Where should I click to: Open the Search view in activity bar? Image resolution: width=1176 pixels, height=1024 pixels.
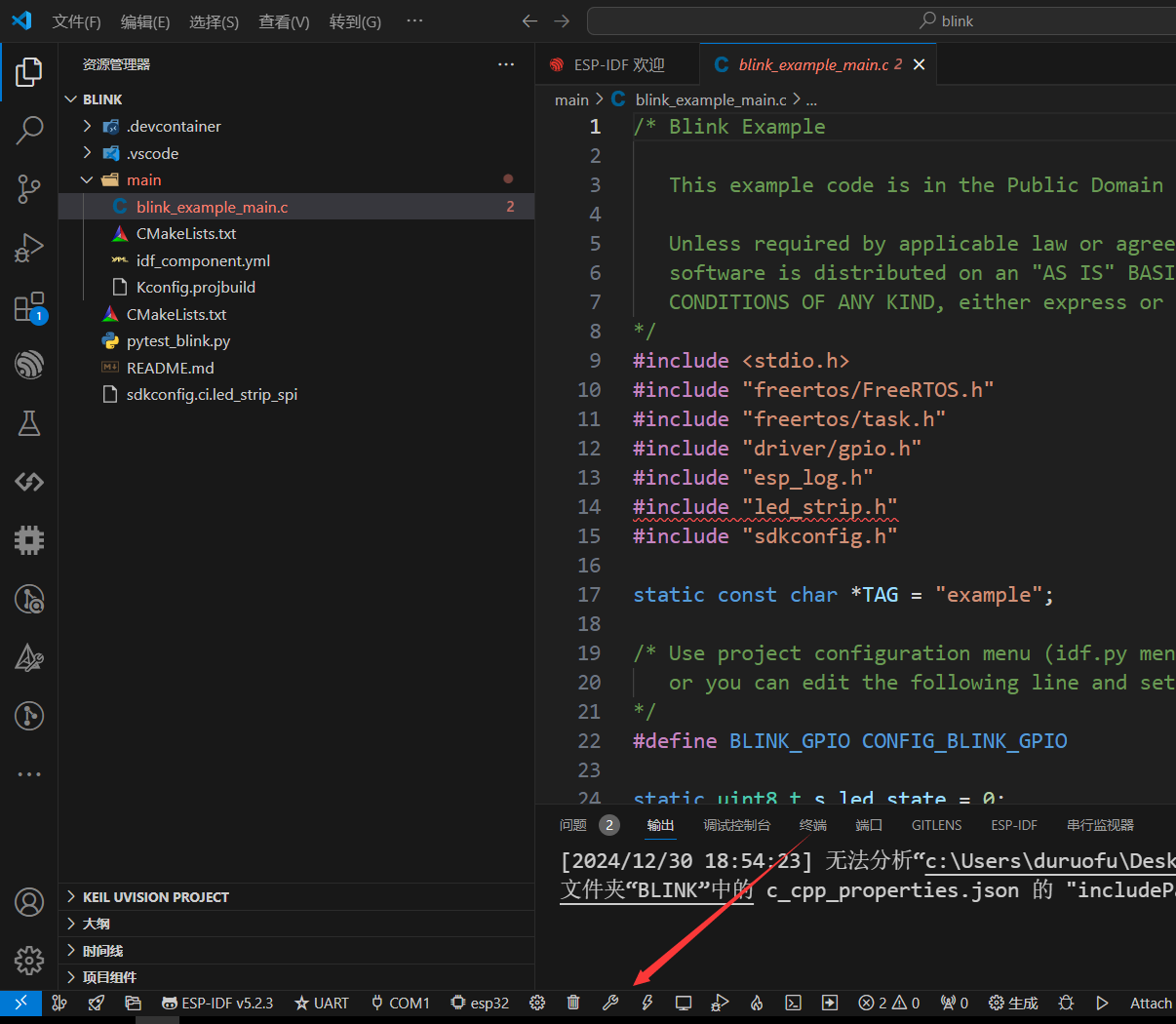tap(29, 130)
